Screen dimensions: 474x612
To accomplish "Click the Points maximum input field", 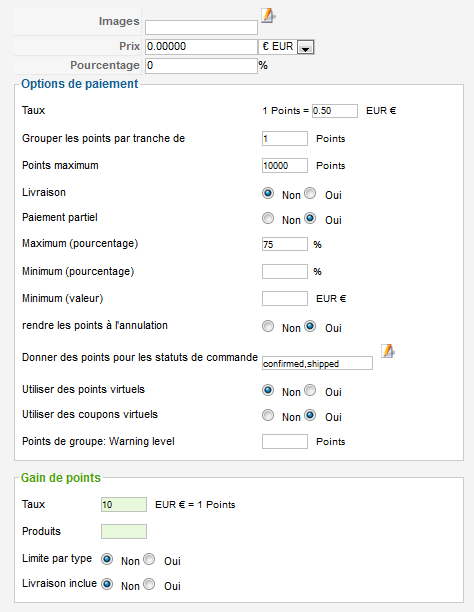I will 285,165.
